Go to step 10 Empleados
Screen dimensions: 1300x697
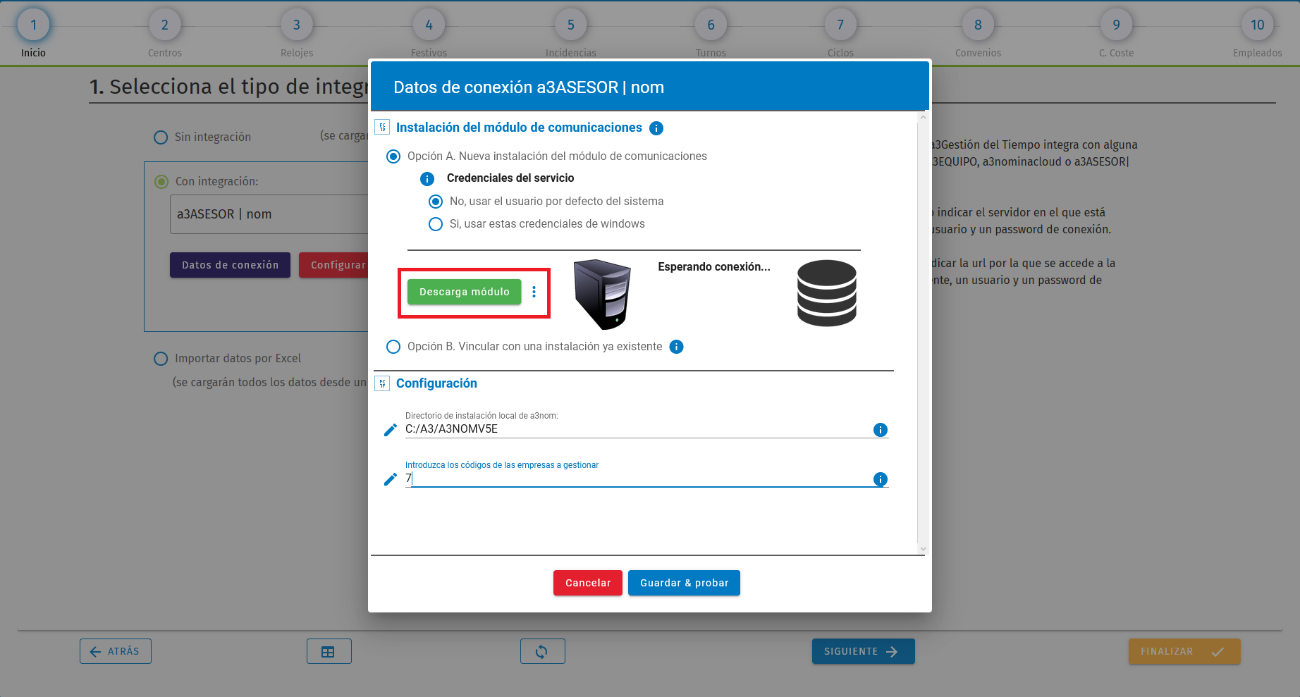1257,25
